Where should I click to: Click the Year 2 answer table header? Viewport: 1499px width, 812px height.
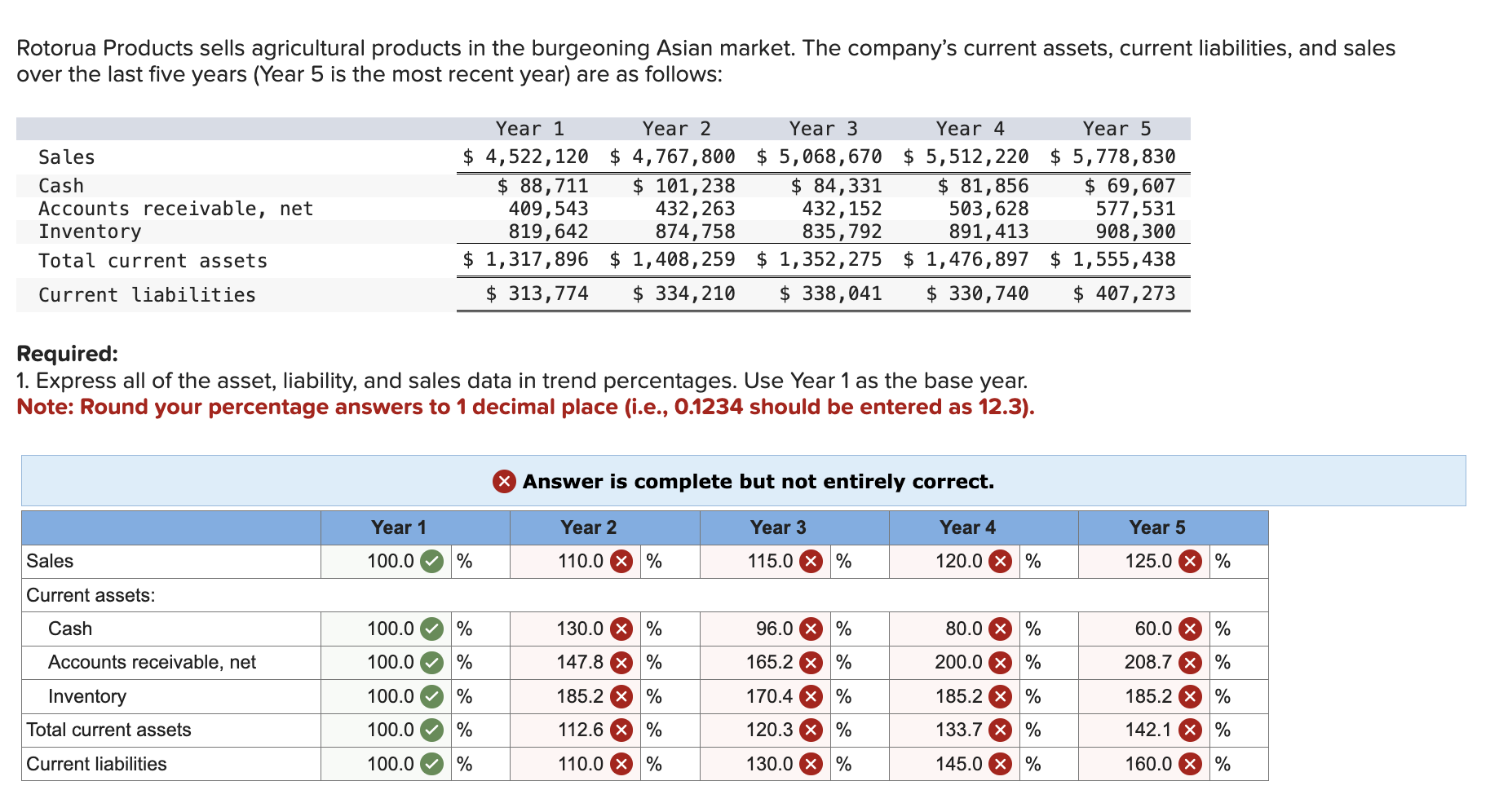click(x=604, y=528)
